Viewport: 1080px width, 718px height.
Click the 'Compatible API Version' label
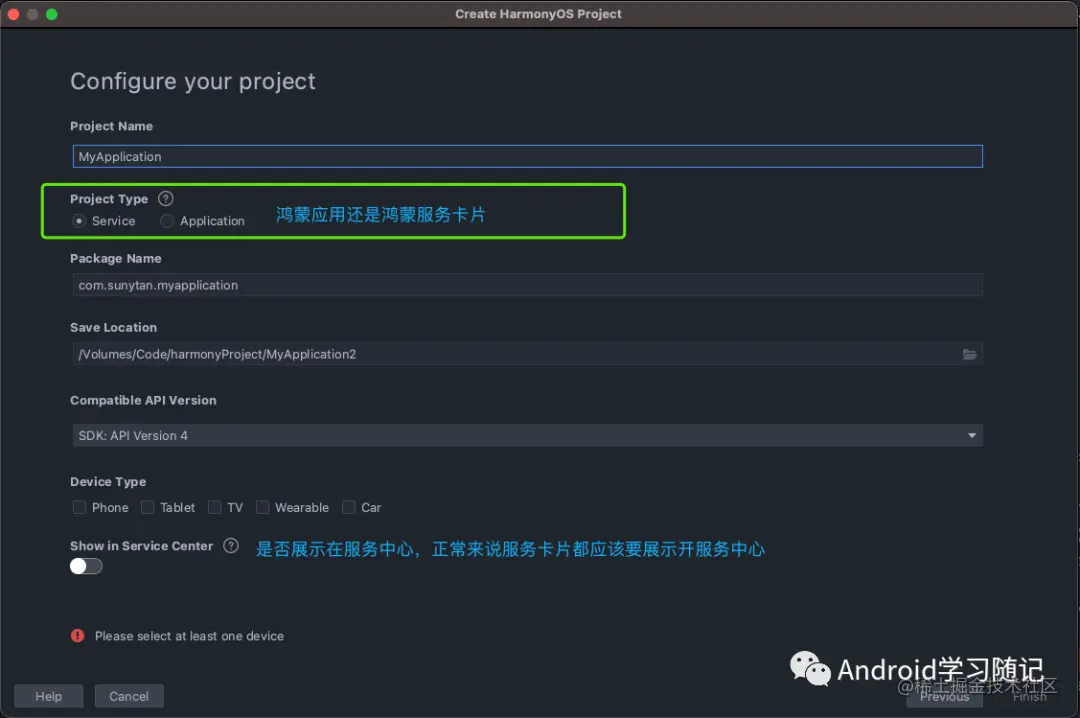[x=143, y=400]
